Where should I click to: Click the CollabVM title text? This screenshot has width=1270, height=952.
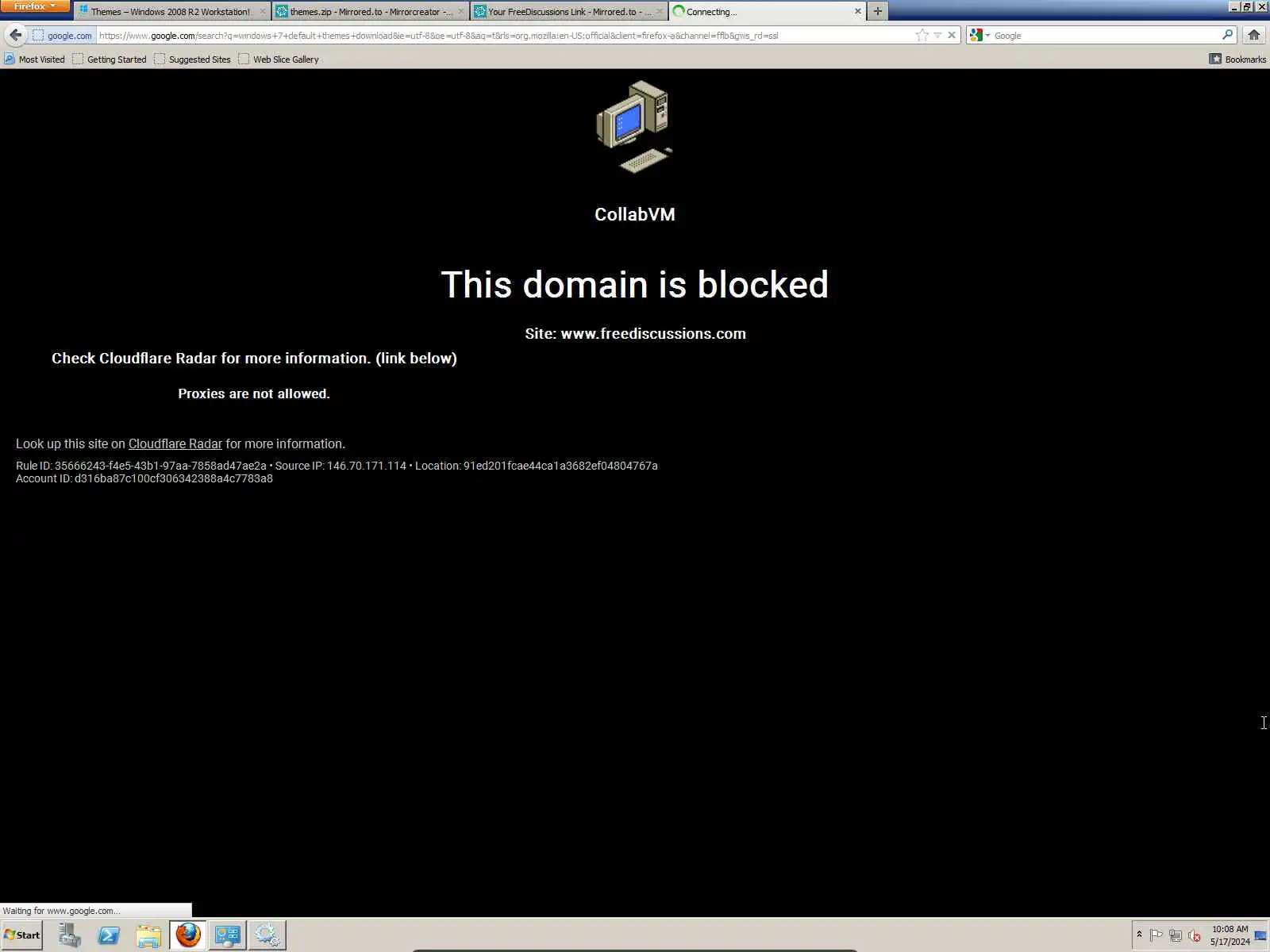point(634,214)
